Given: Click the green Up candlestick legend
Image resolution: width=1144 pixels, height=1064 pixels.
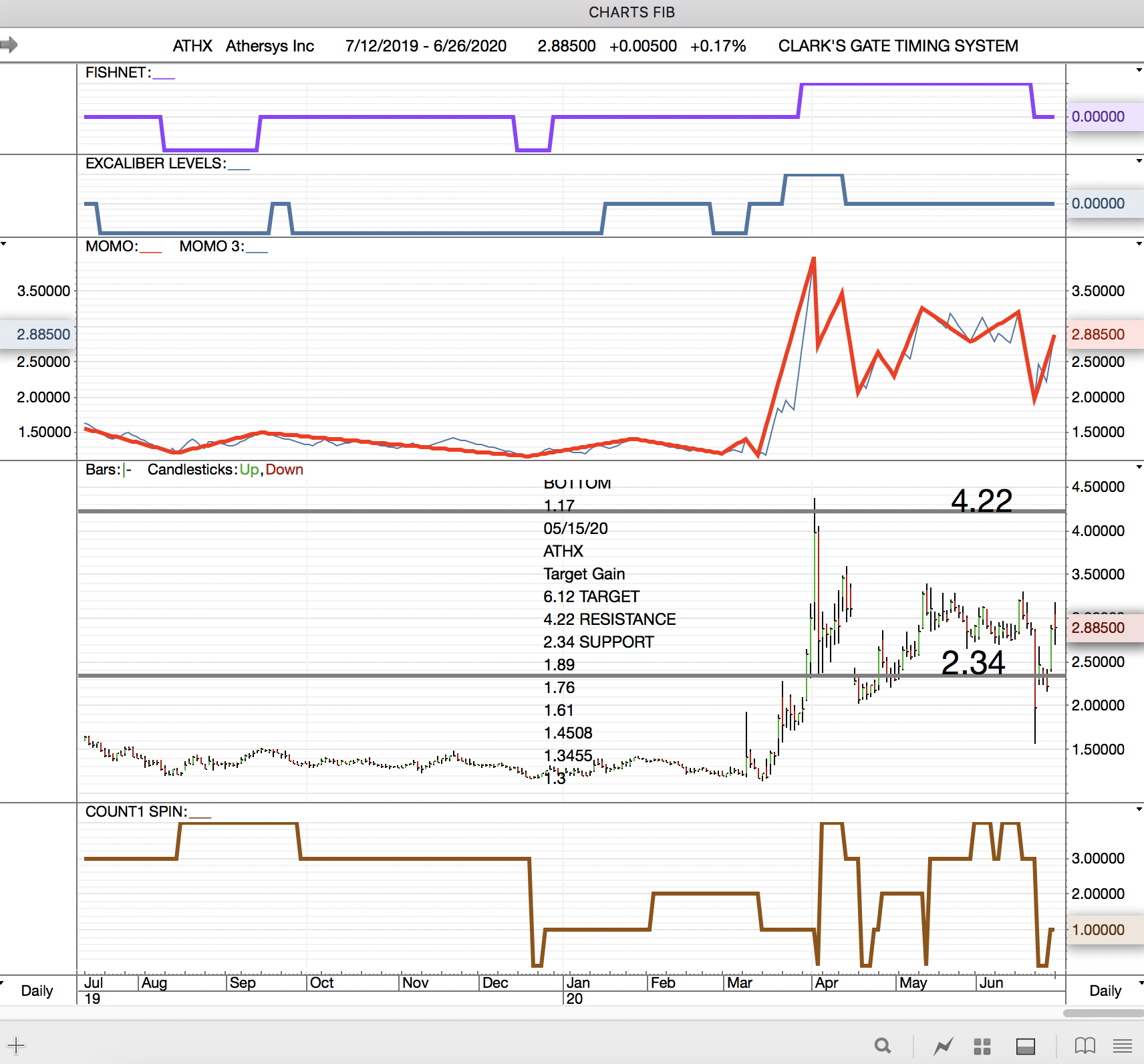Looking at the screenshot, I should click(x=249, y=469).
